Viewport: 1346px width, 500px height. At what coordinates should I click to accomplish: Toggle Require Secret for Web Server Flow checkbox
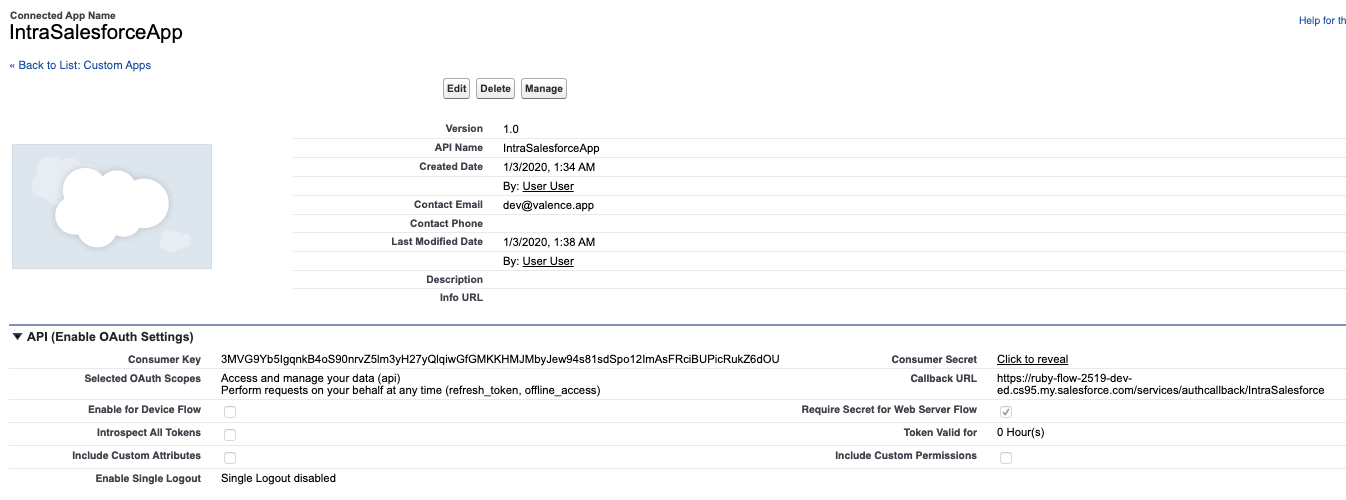1006,411
